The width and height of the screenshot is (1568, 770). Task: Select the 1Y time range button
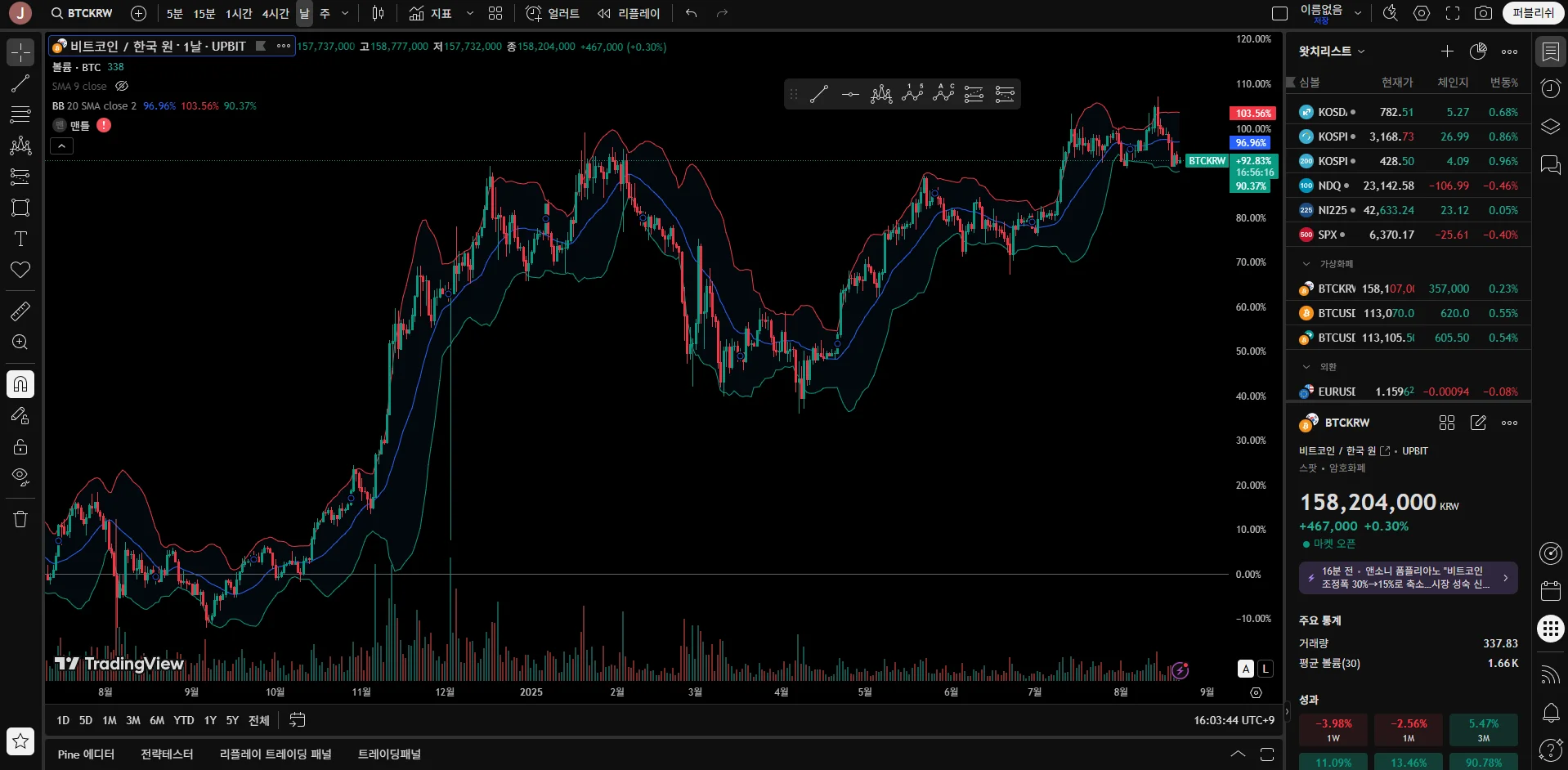click(210, 720)
